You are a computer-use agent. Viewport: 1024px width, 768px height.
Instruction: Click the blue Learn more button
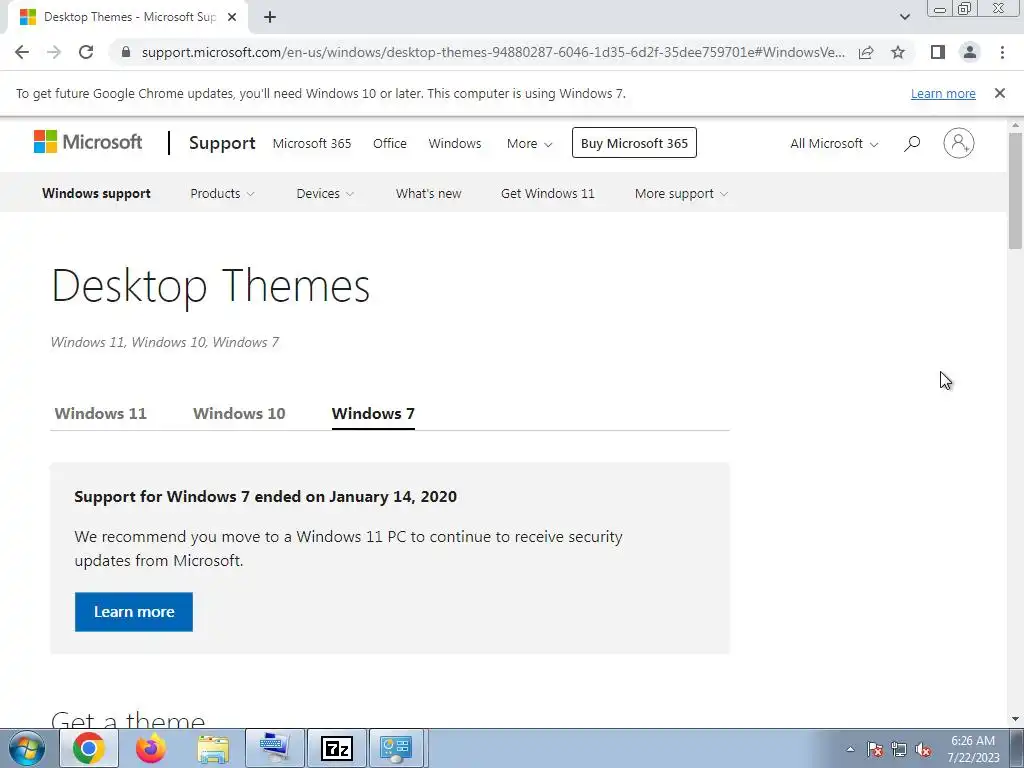(x=133, y=612)
